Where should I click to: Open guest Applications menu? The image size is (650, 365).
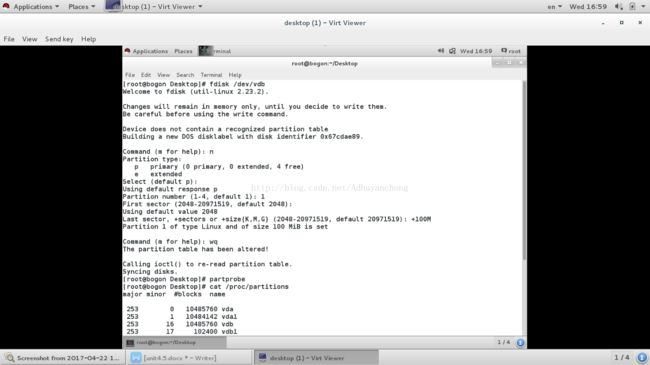(150, 51)
